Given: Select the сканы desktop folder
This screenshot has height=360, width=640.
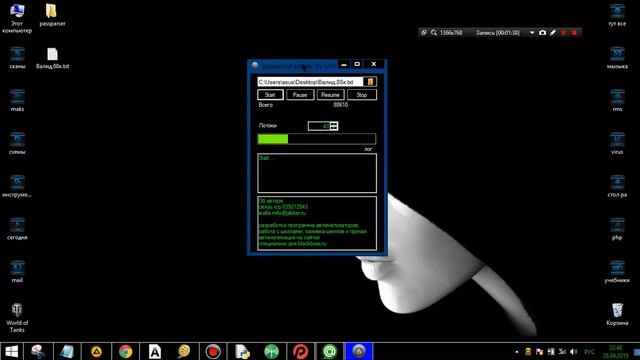Looking at the screenshot, I should point(17,58).
